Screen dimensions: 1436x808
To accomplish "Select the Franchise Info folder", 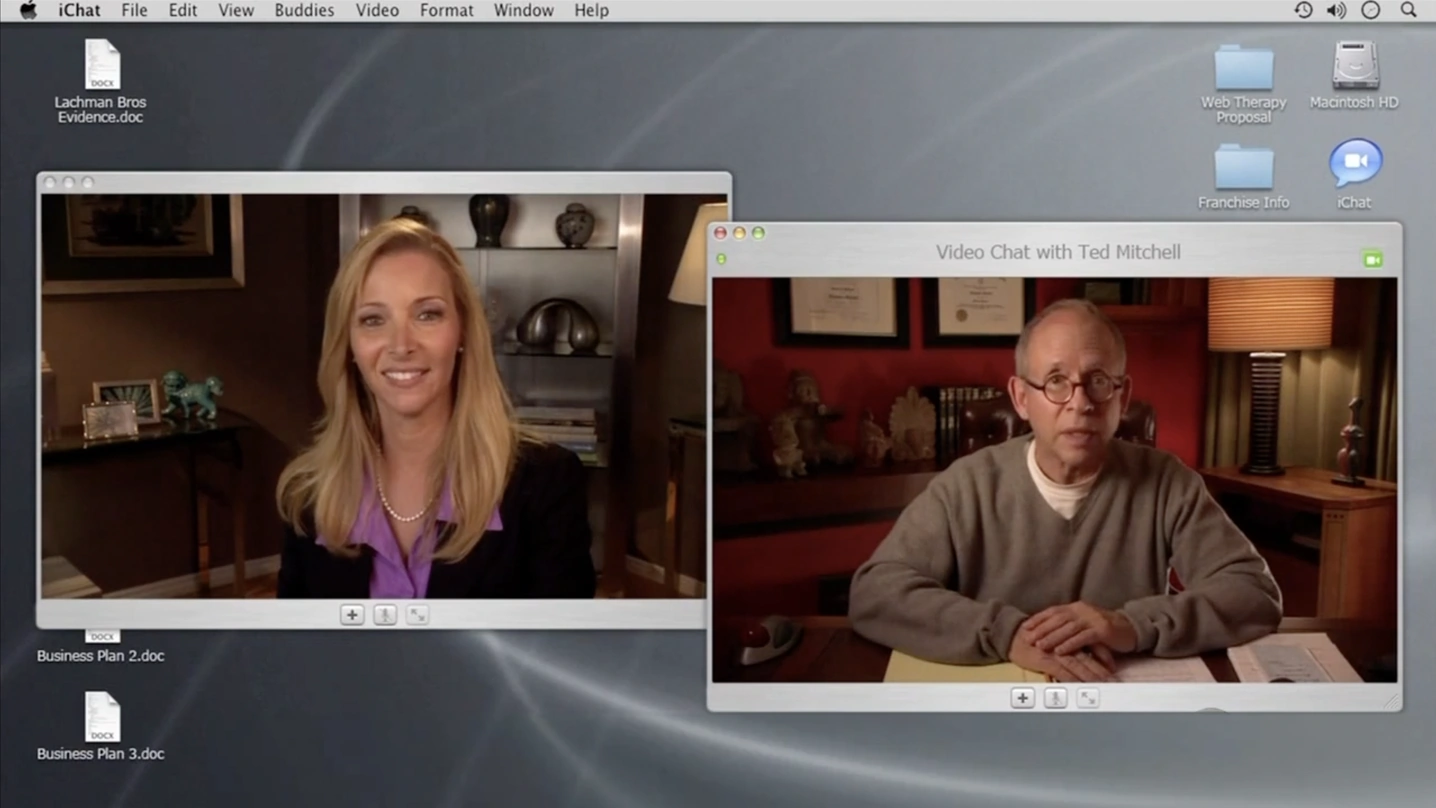I will click(1243, 167).
